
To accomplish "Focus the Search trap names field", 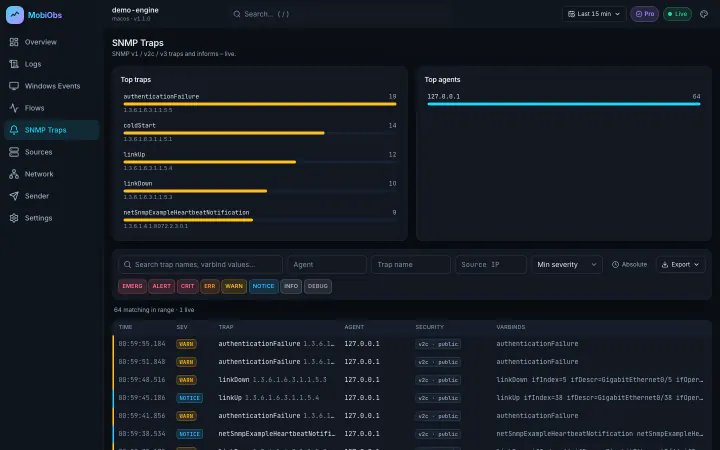I will [200, 264].
